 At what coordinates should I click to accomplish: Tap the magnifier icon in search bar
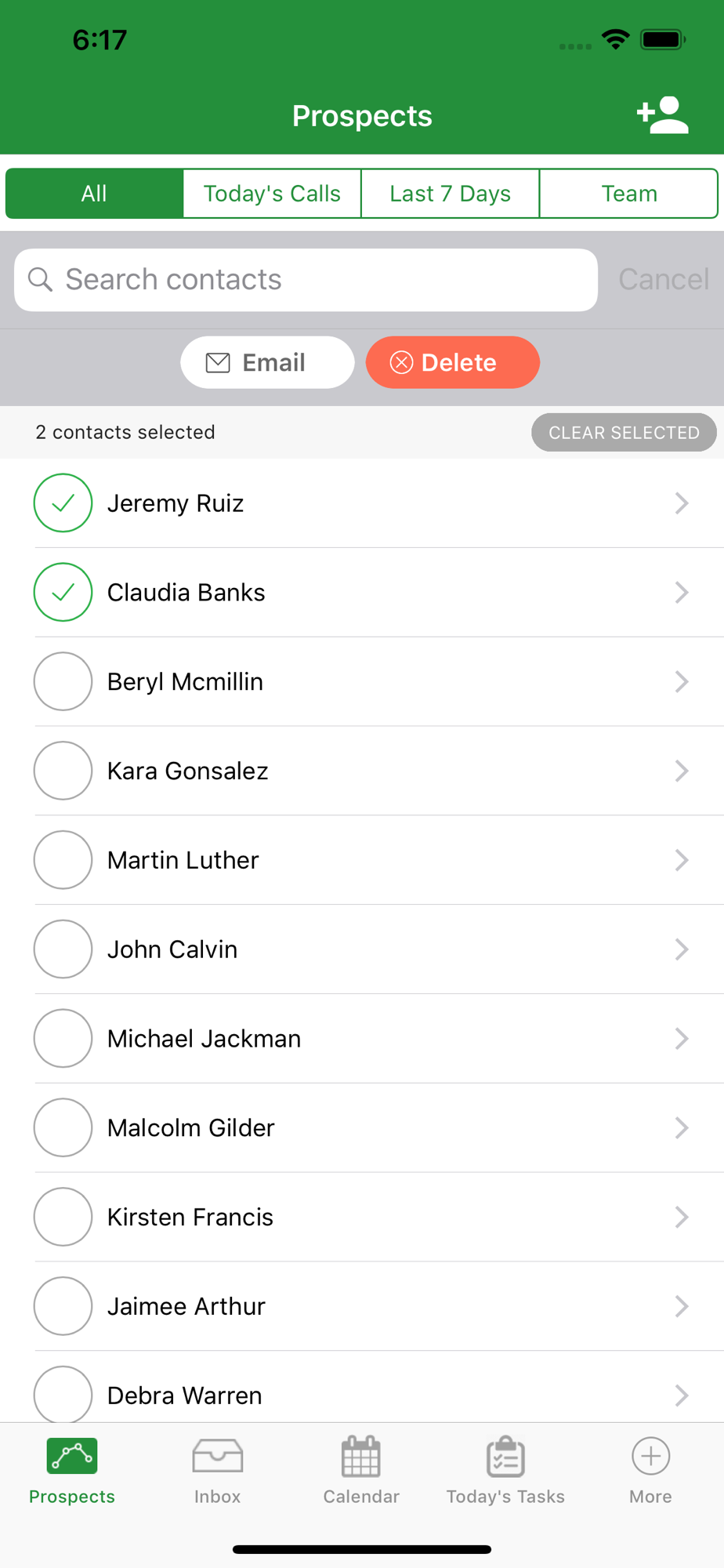(40, 280)
